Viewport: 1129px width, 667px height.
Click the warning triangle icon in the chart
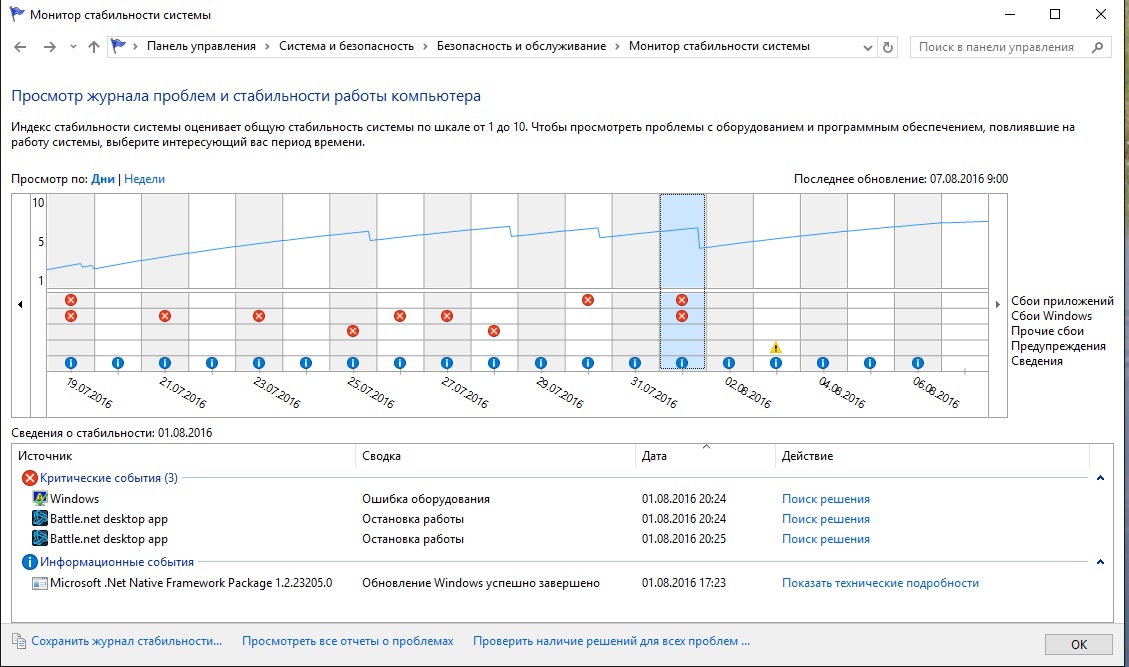(x=775, y=348)
